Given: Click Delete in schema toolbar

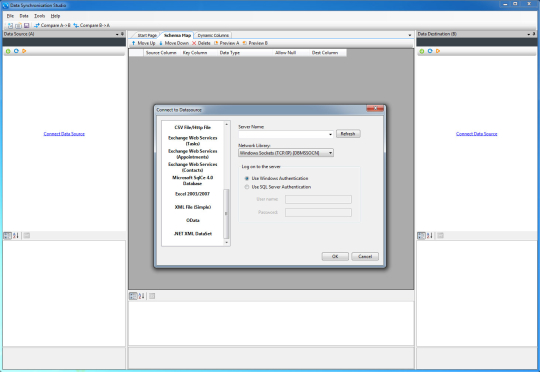Looking at the screenshot, I should (x=201, y=43).
